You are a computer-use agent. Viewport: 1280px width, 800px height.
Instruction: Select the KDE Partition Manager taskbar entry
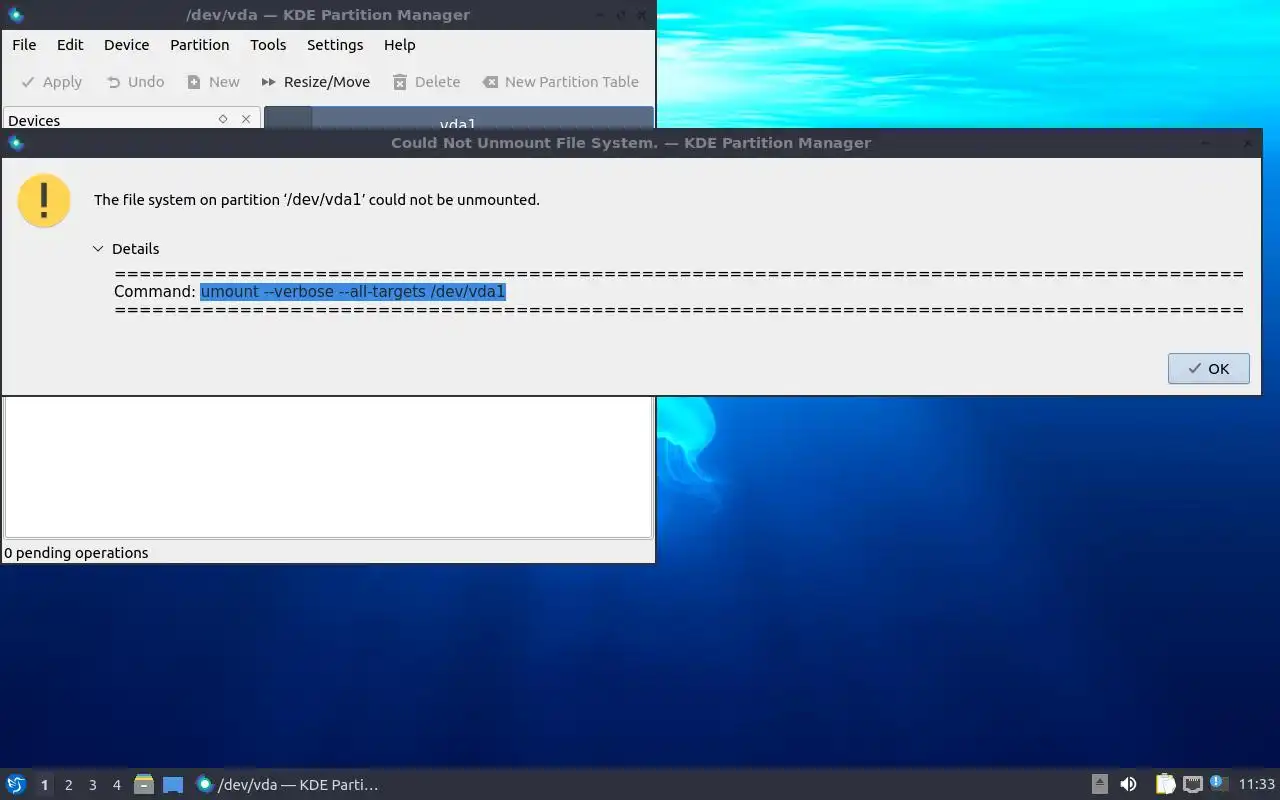pyautogui.click(x=288, y=785)
